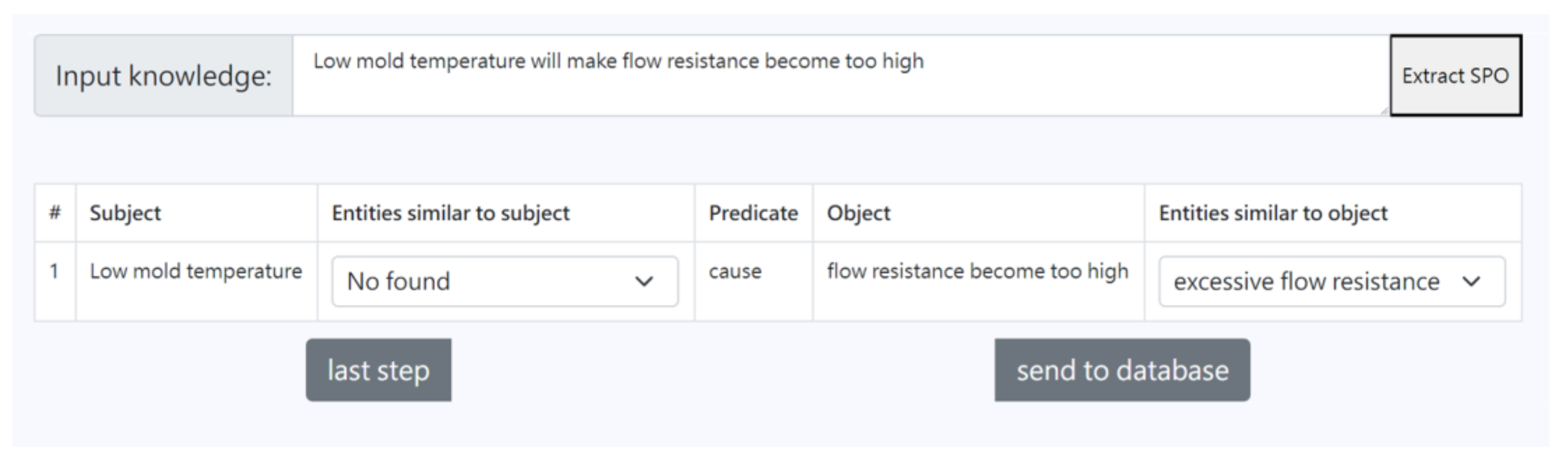Screen dimensions: 1568x462
Task: Click the 'Input knowledge:' label
Action: click(163, 75)
